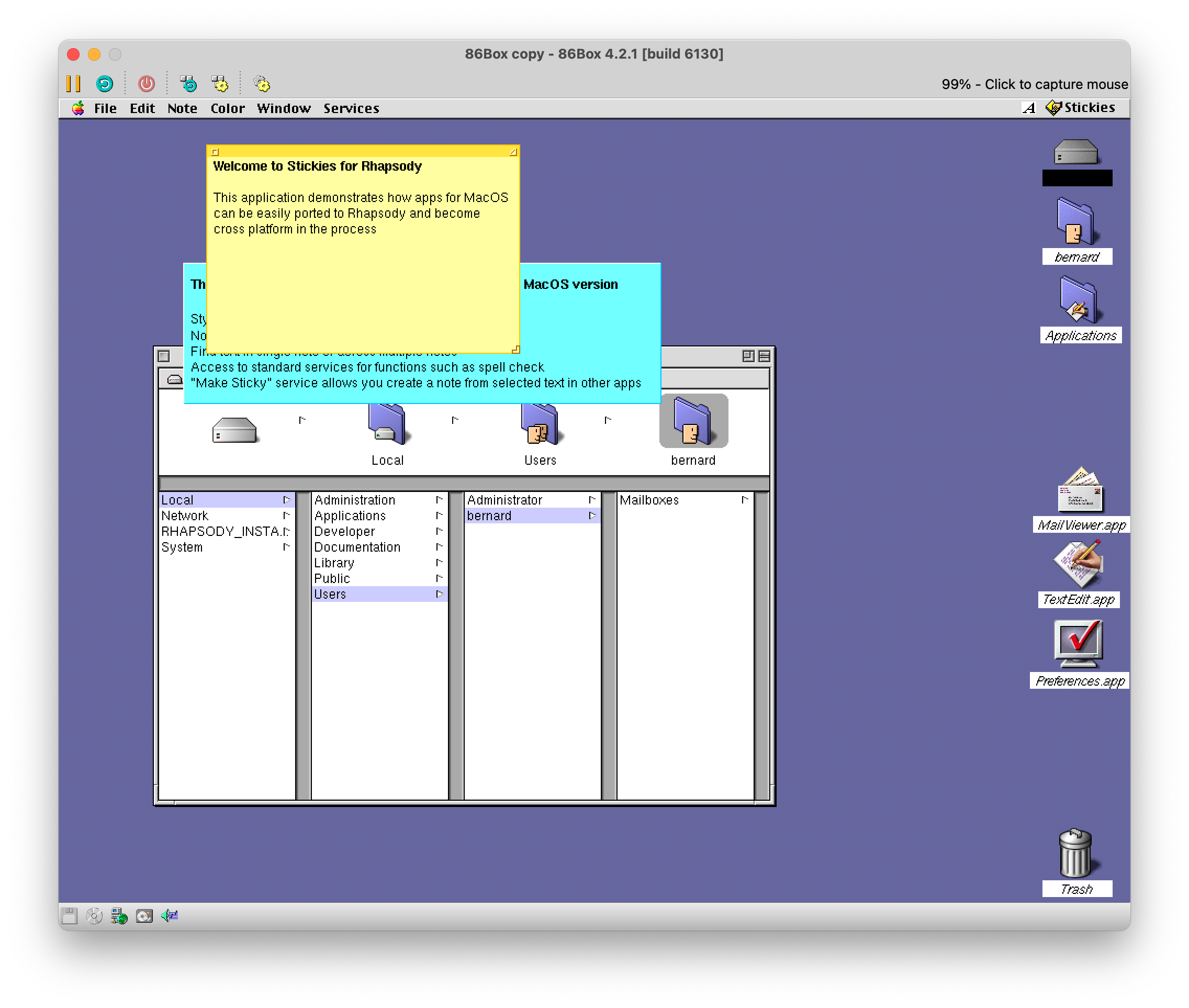Viewport: 1189px width, 1008px height.
Task: Click the Make Sticky service line in cyan note
Action: 416,384
